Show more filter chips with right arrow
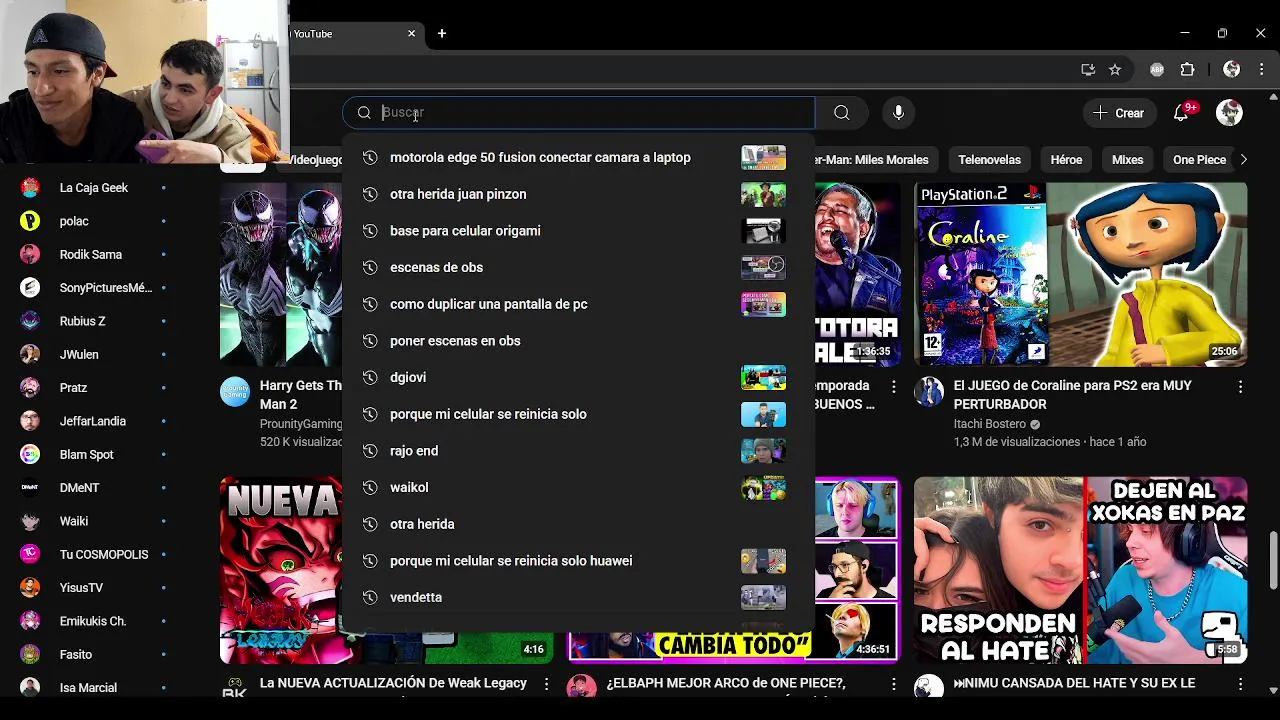Screen dimensions: 1280x720 1243,160
